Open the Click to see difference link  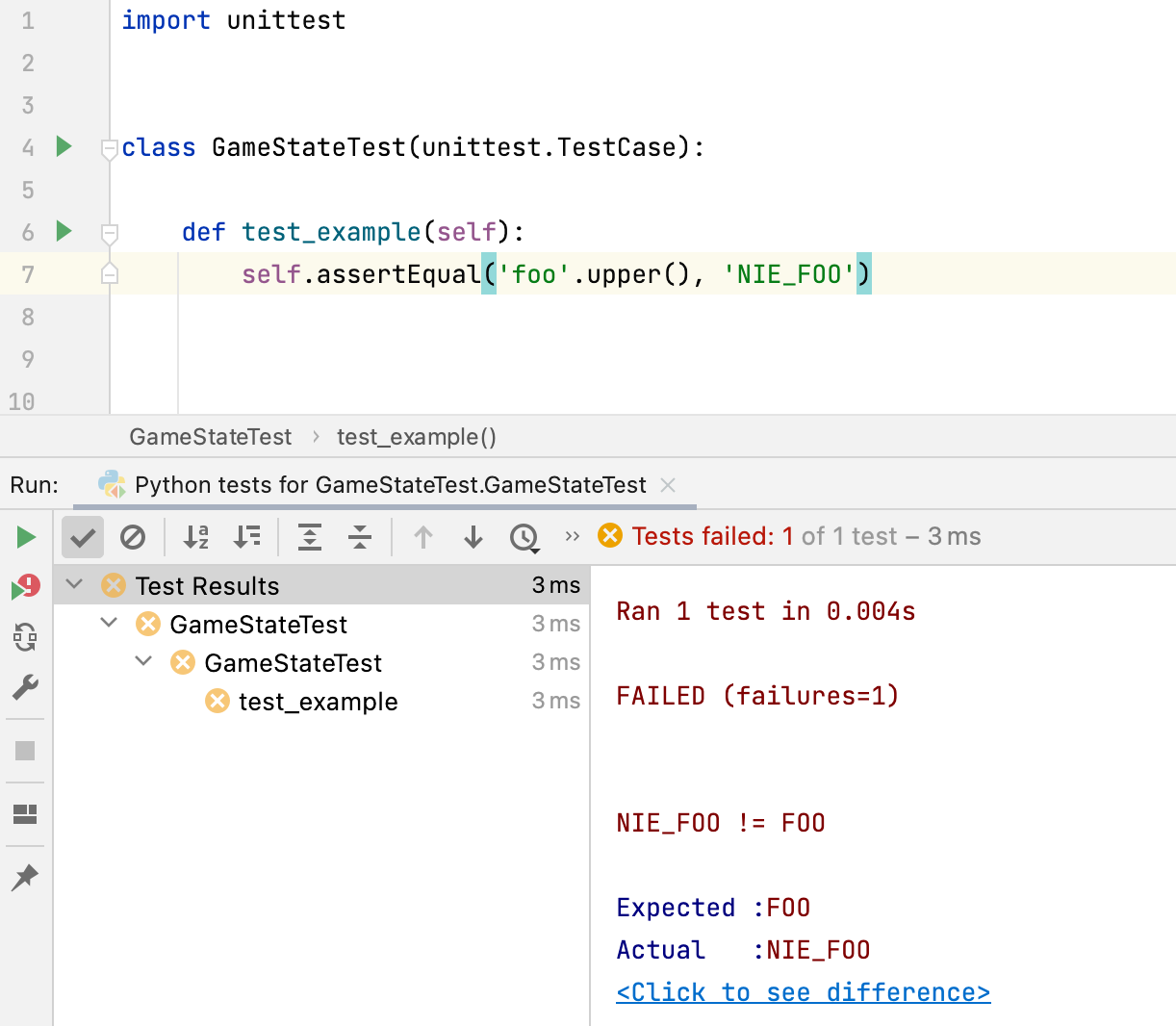click(x=804, y=992)
